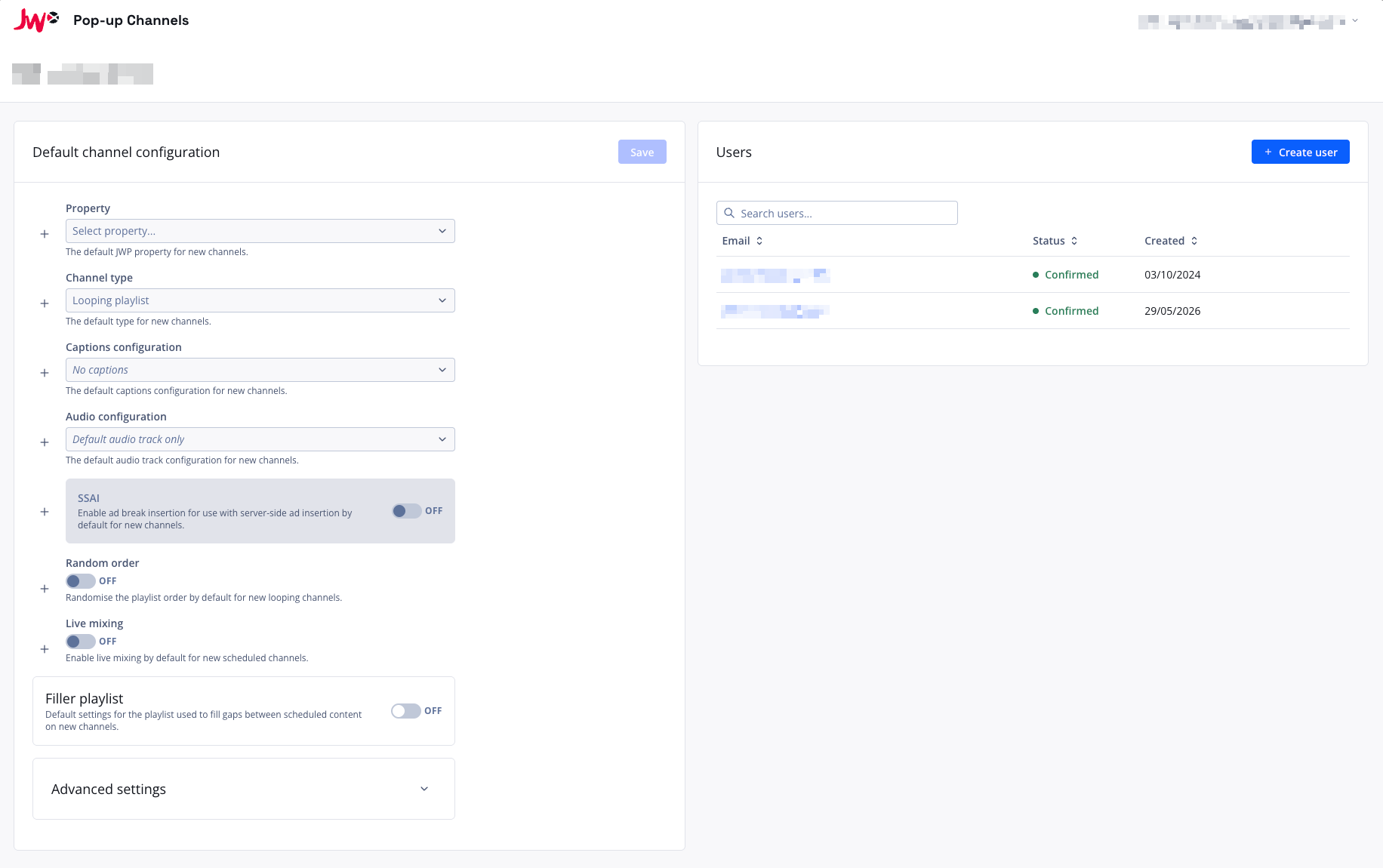Click Confirmed status of 29/05/2026 user
Viewport: 1383px width, 868px height.
click(x=1066, y=311)
